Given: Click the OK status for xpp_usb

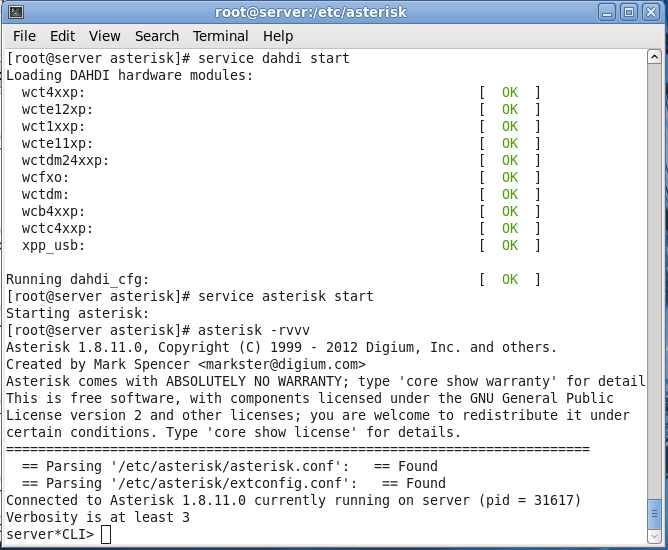Looking at the screenshot, I should [x=510, y=245].
